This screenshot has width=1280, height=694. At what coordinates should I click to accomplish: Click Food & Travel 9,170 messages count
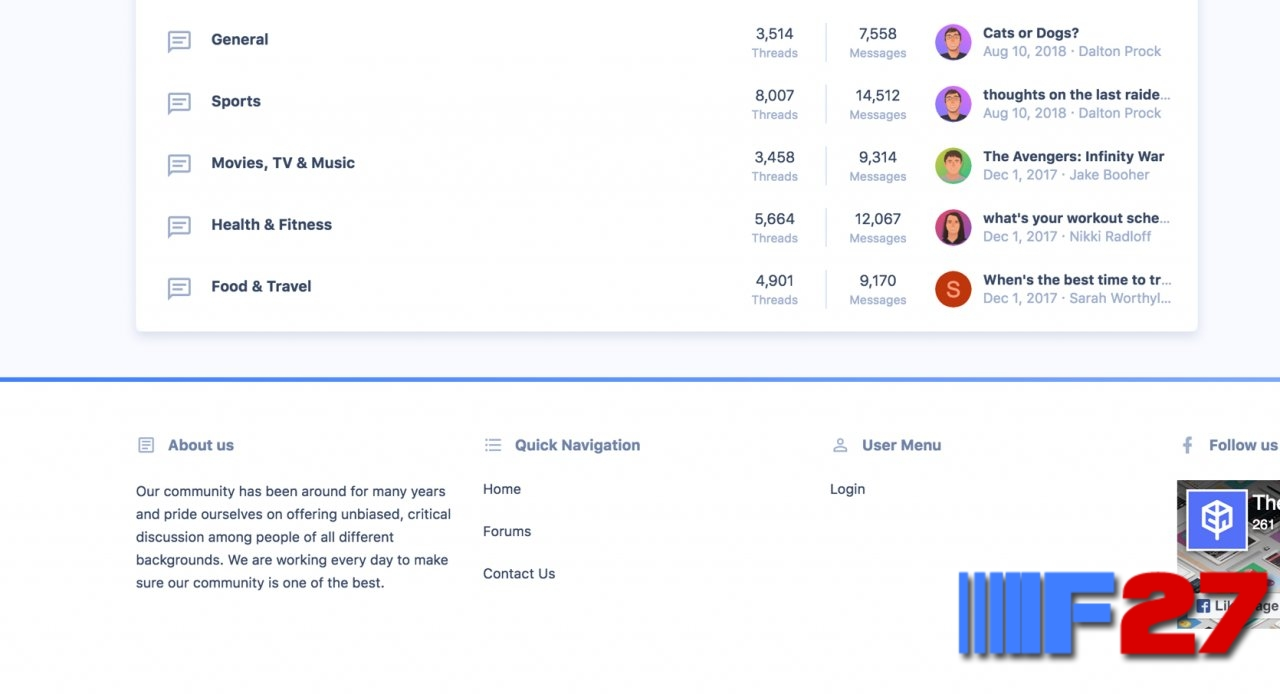(x=878, y=281)
